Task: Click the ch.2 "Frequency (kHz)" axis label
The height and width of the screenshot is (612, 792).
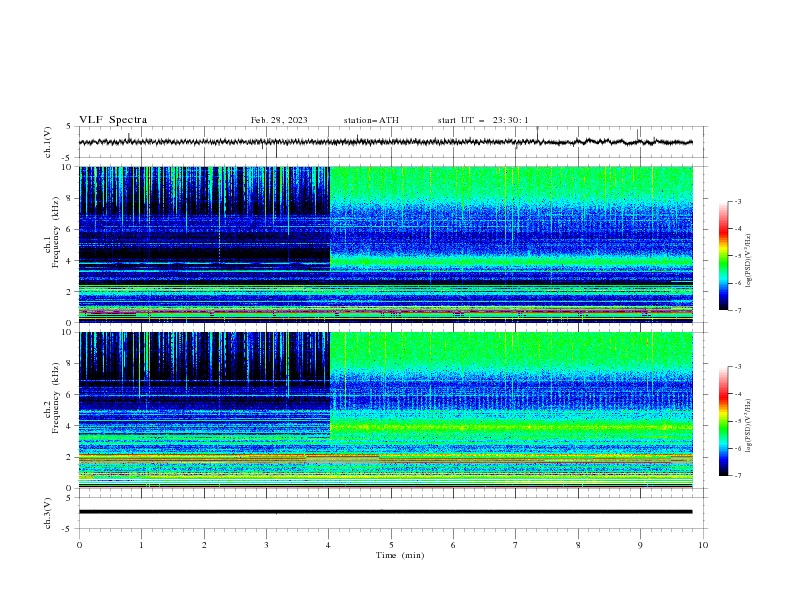Action: [x=55, y=398]
